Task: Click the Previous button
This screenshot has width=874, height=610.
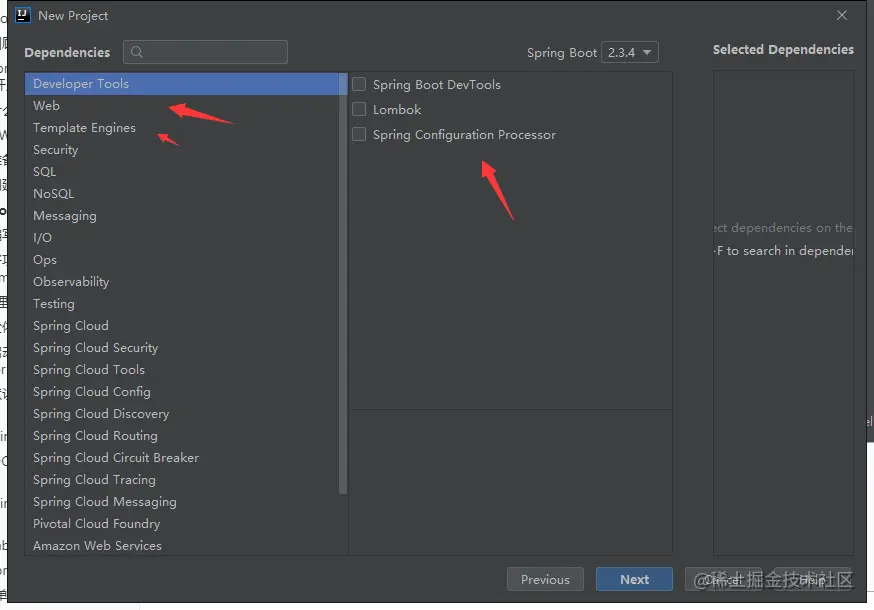Action: tap(545, 579)
